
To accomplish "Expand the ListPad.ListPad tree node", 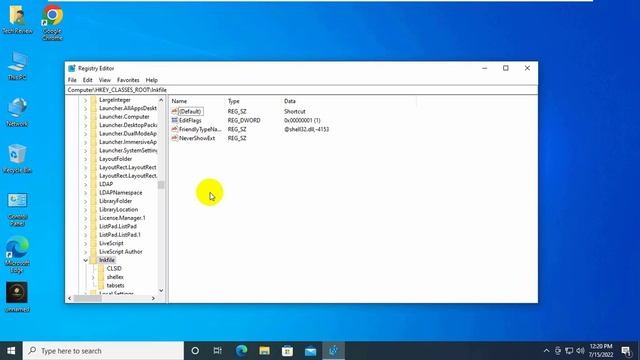I will pyautogui.click(x=86, y=227).
